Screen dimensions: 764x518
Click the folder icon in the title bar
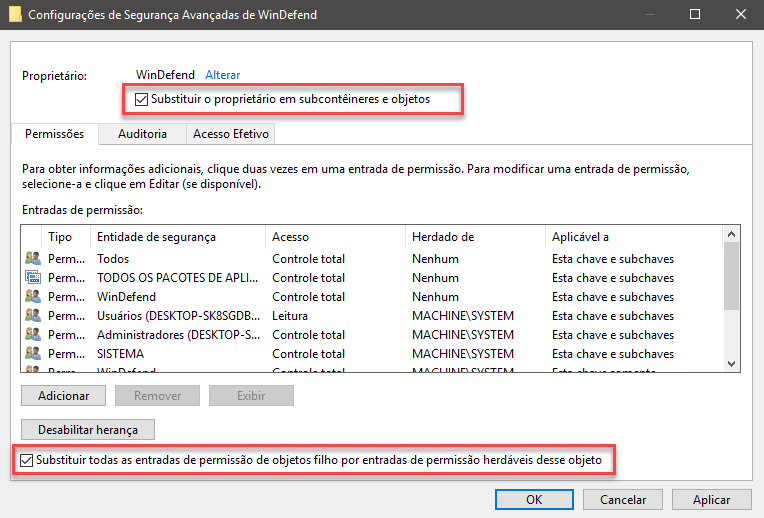point(15,15)
